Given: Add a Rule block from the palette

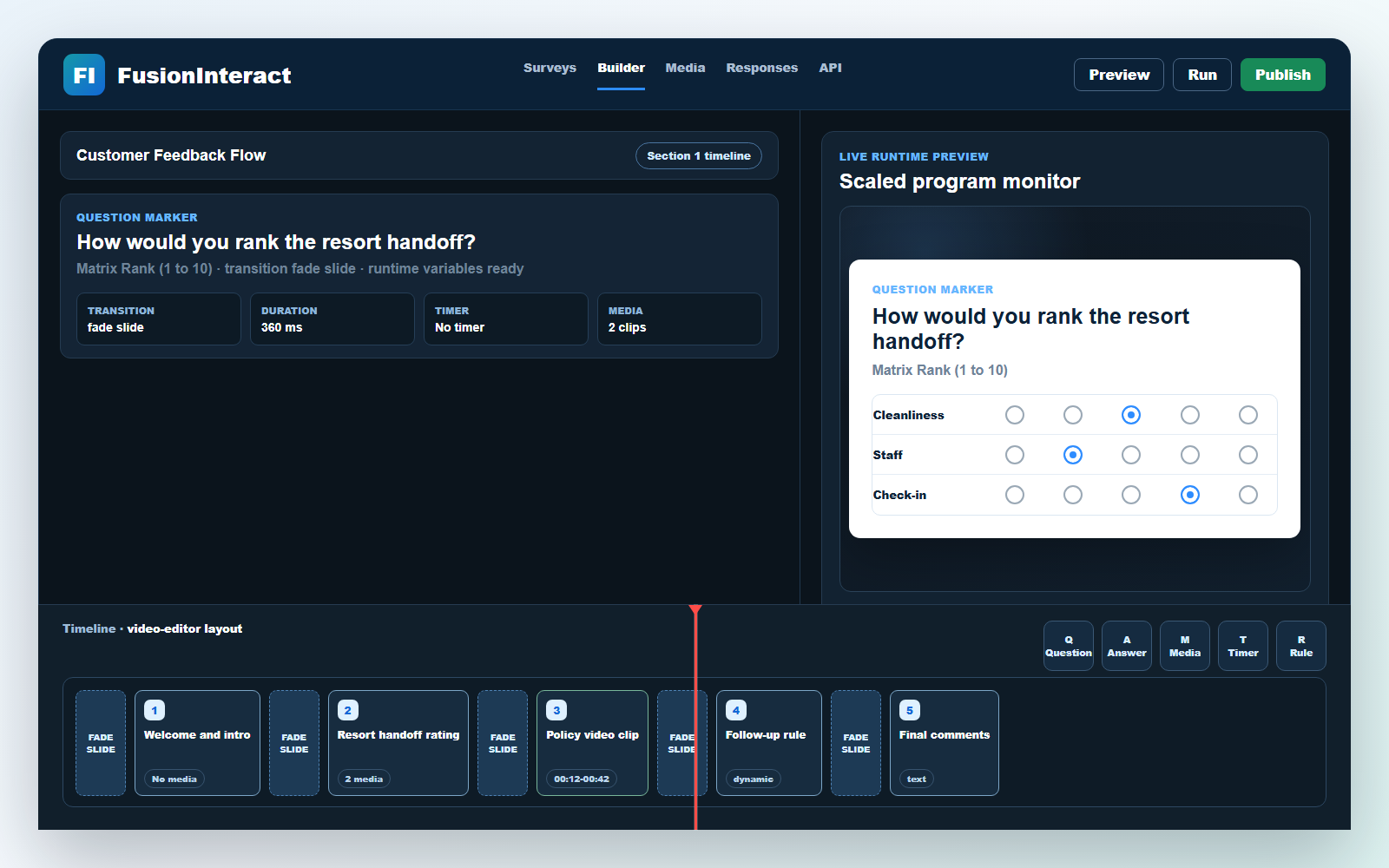Looking at the screenshot, I should pyautogui.click(x=1301, y=646).
